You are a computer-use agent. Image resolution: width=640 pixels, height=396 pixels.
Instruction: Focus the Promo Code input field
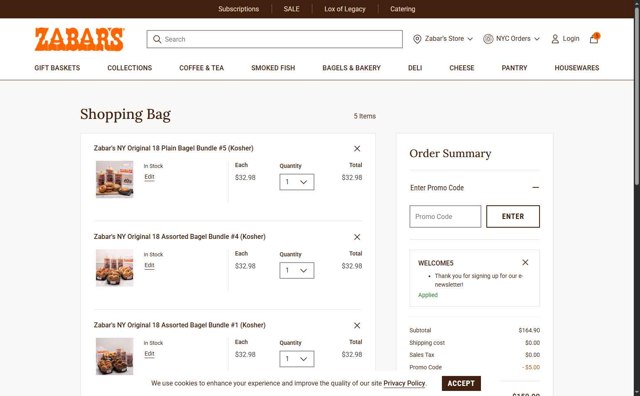point(445,216)
